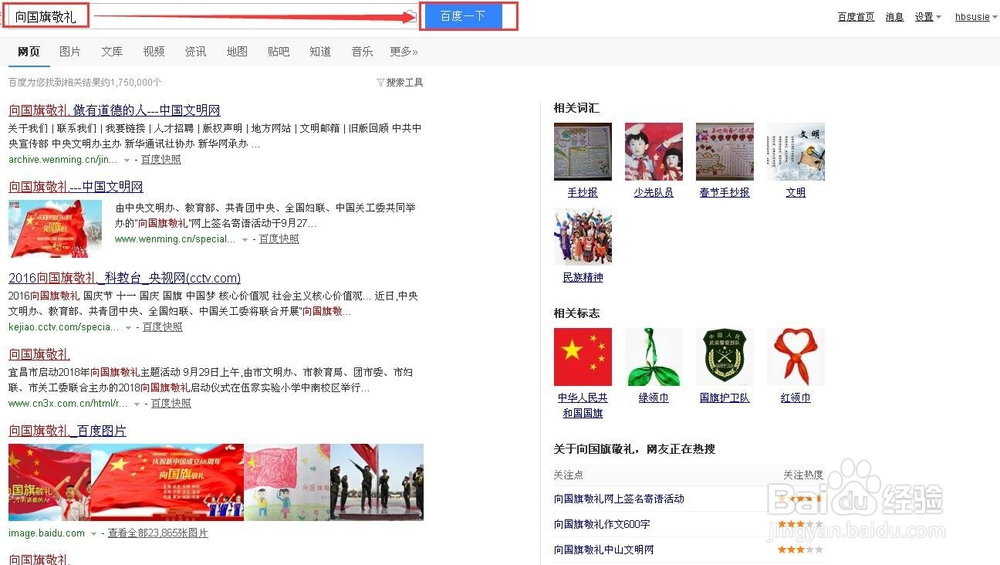Image resolution: width=1000 pixels, height=565 pixels.
Task: Open result 2016向国旗敬礼_科教台_央视网
Action: pos(124,278)
